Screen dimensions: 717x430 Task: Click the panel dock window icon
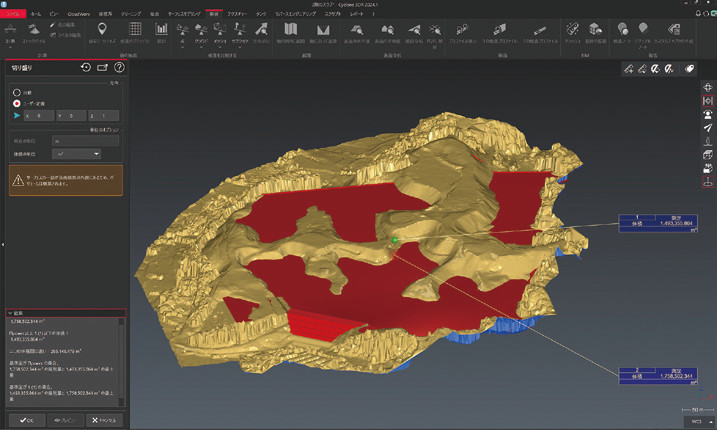point(102,68)
